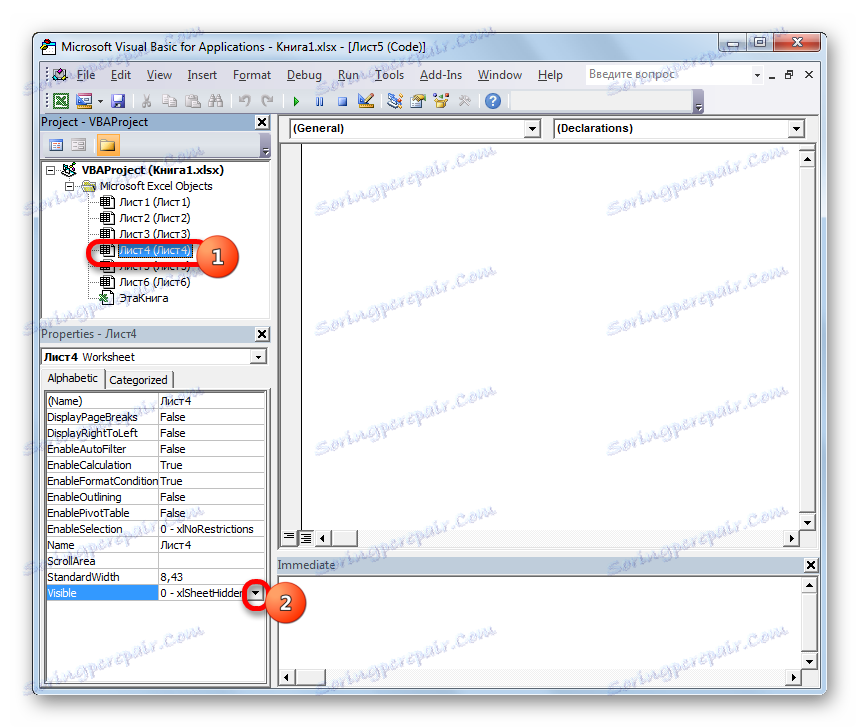Open Insert UserForm dropdown arrow
The image size is (860, 728).
click(100, 101)
